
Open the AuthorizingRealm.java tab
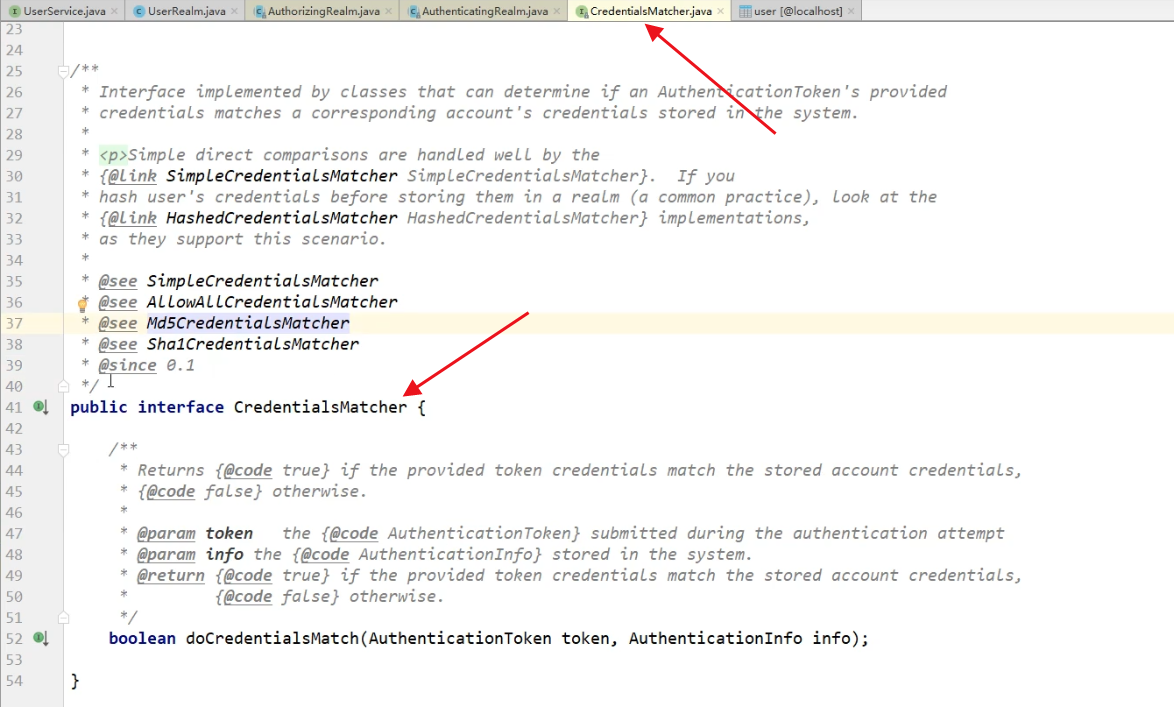323,11
